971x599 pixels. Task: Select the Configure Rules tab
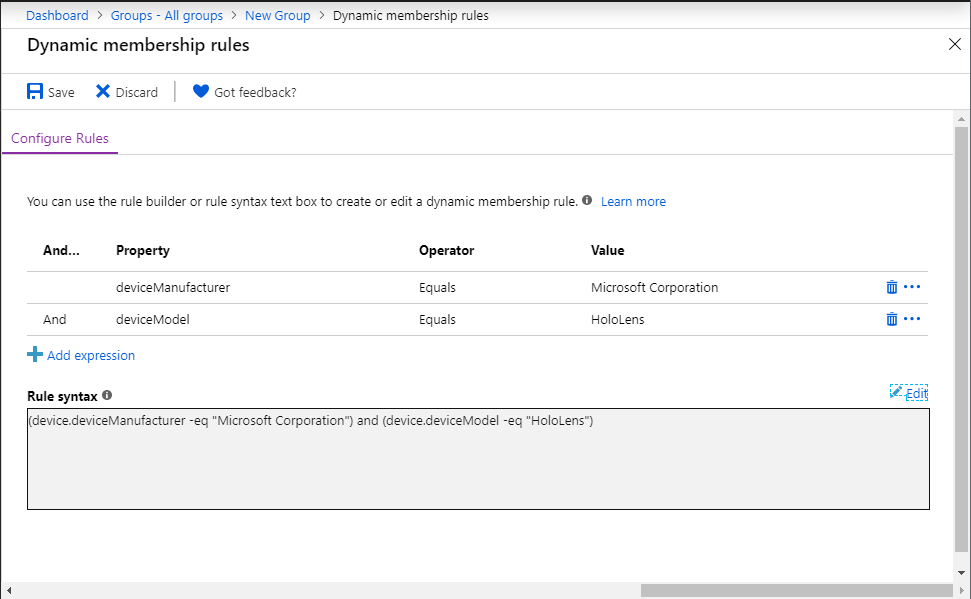60,138
